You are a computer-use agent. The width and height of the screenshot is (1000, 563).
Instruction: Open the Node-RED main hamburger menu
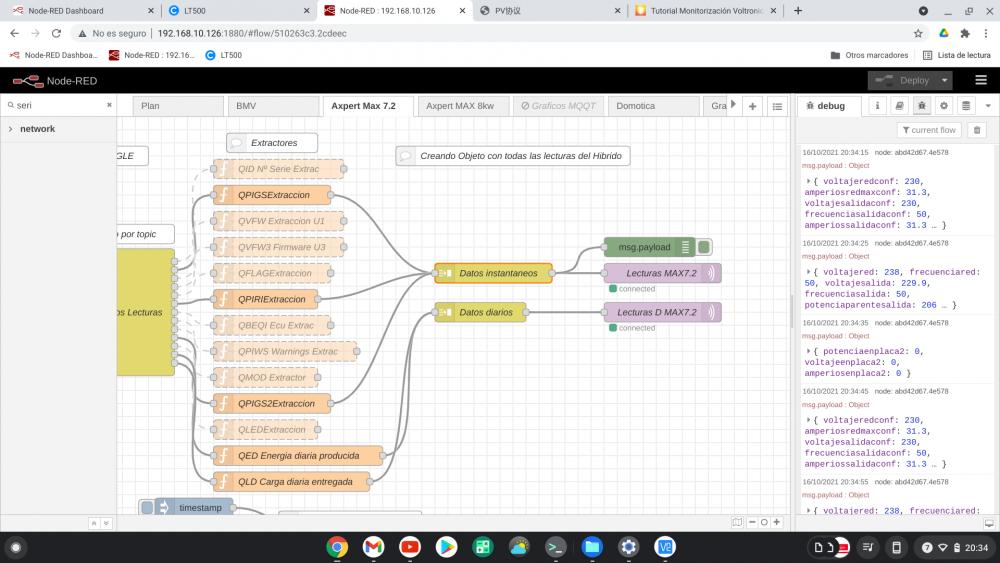[x=981, y=80]
